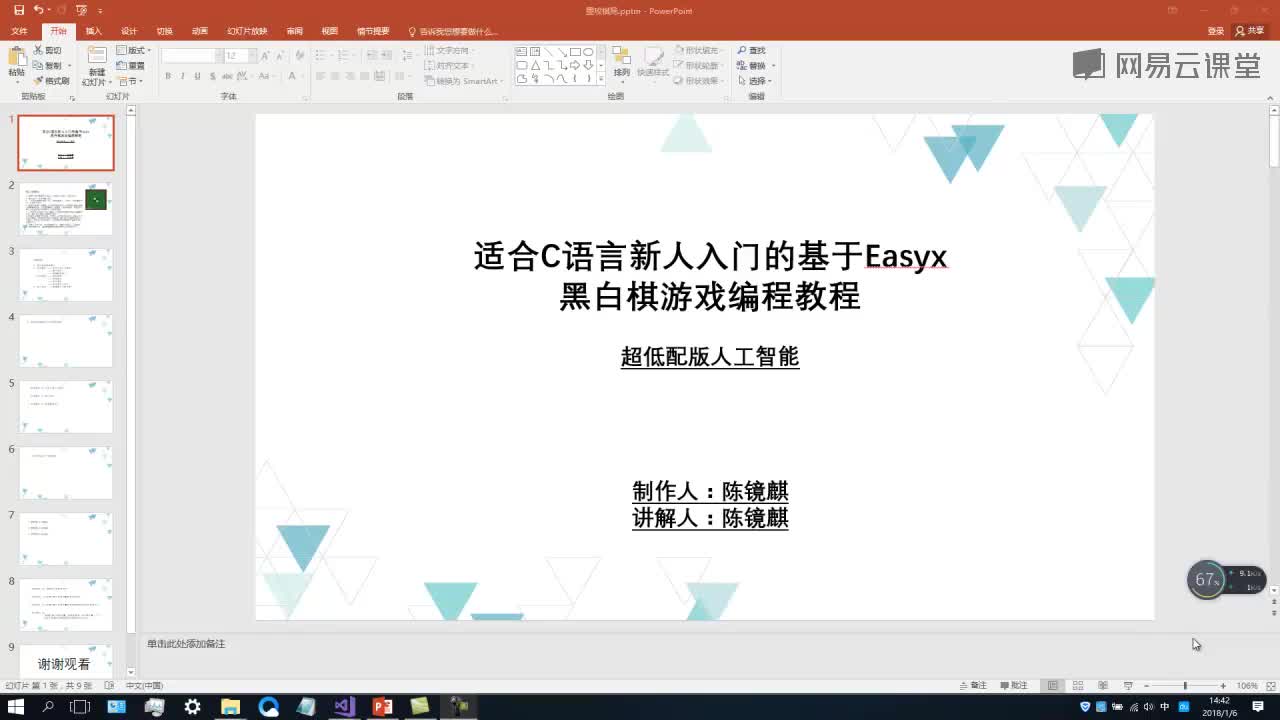The width and height of the screenshot is (1280, 720).
Task: Toggle underline formatting
Action: coord(197,76)
